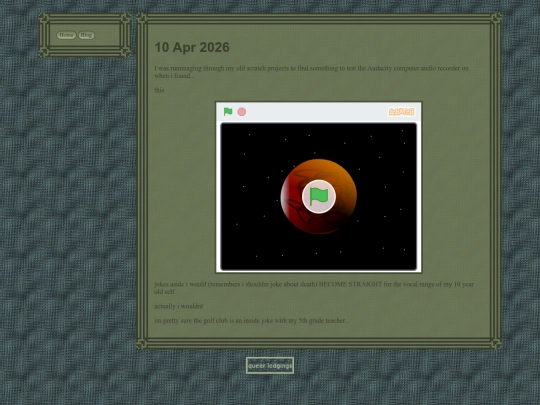Click the paragraph about rummaging through old scratch projects
Viewport: 540px width, 405px height.
tap(311, 72)
